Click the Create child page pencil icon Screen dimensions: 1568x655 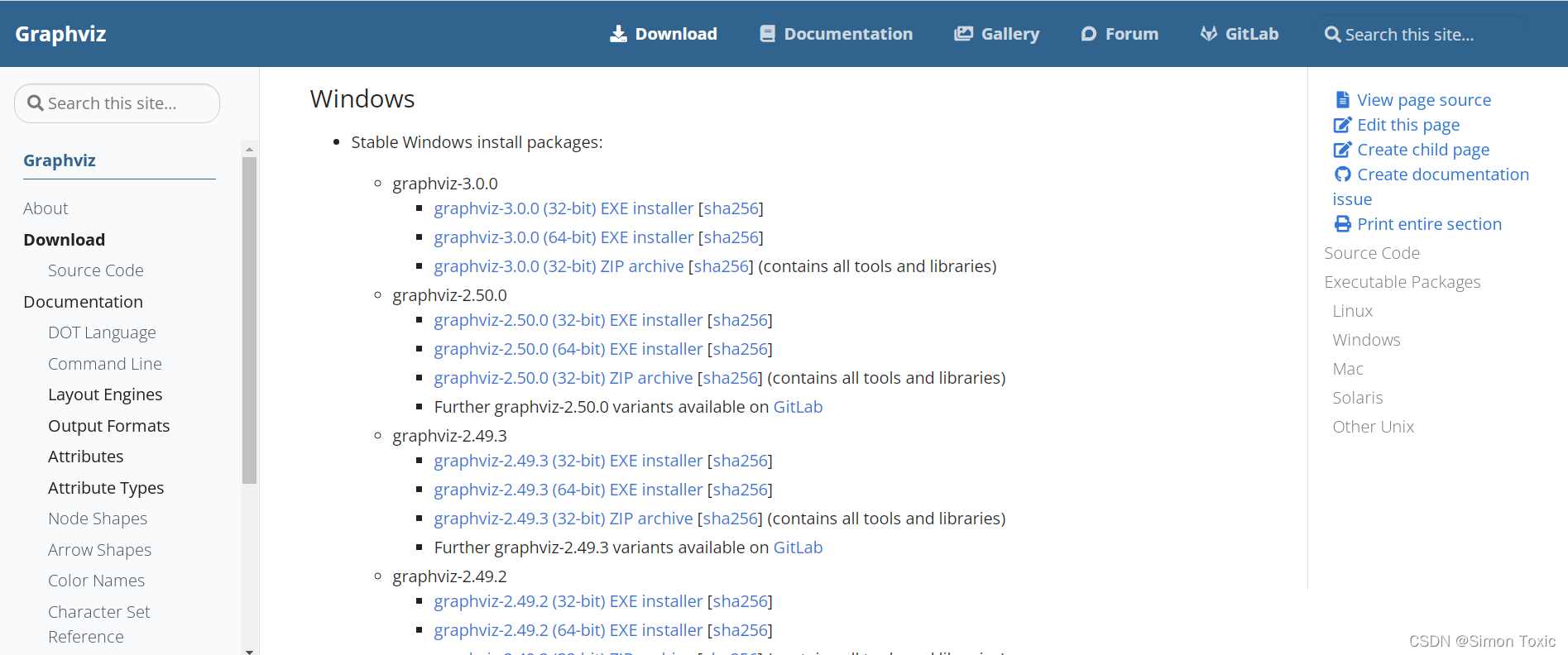1342,150
